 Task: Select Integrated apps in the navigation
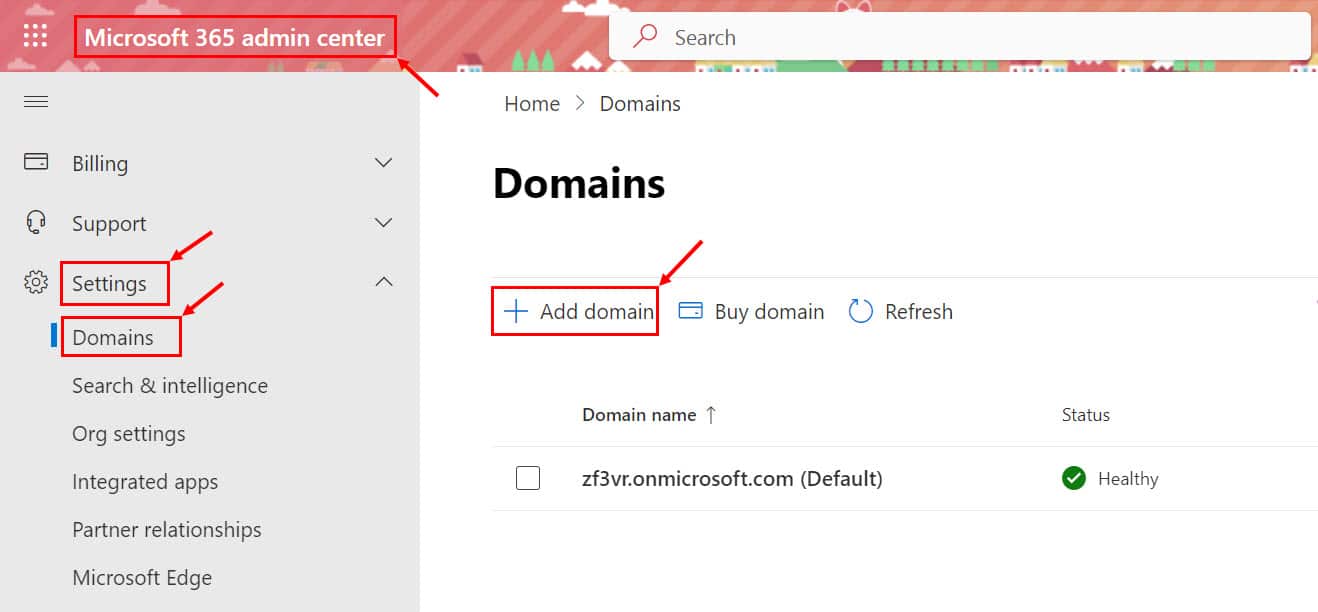click(x=145, y=482)
